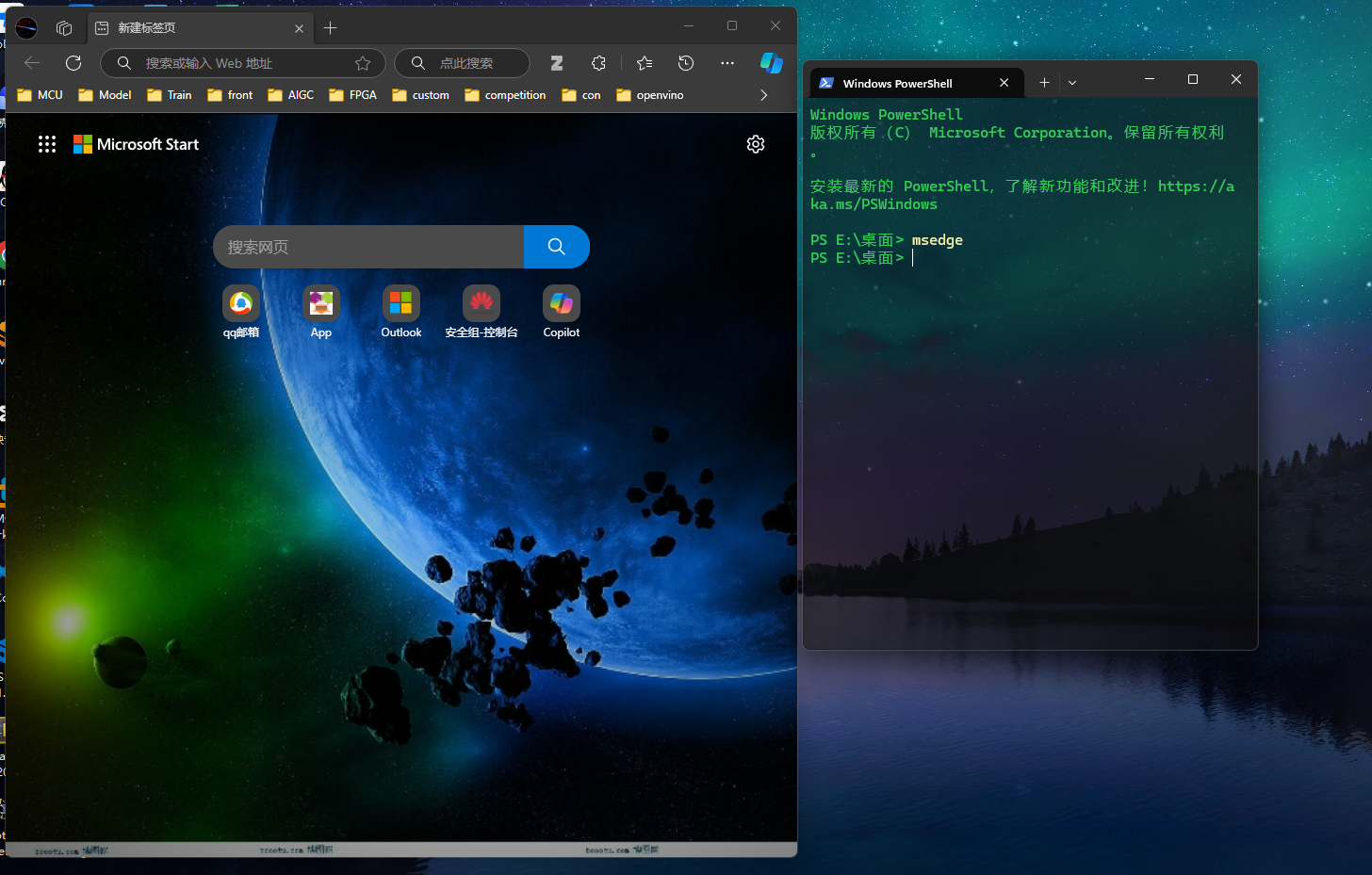The height and width of the screenshot is (875, 1372).
Task: Open Edge tab actions menu icon
Action: pos(64,28)
